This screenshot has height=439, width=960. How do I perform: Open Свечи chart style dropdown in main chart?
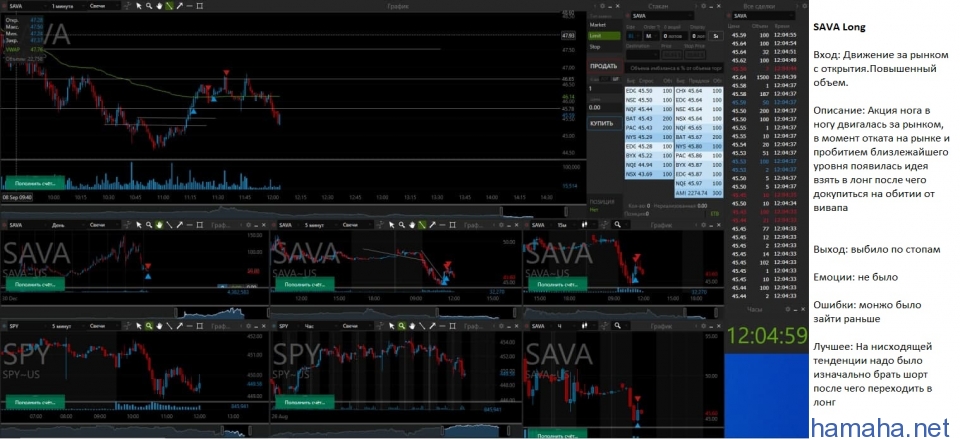(x=103, y=6)
